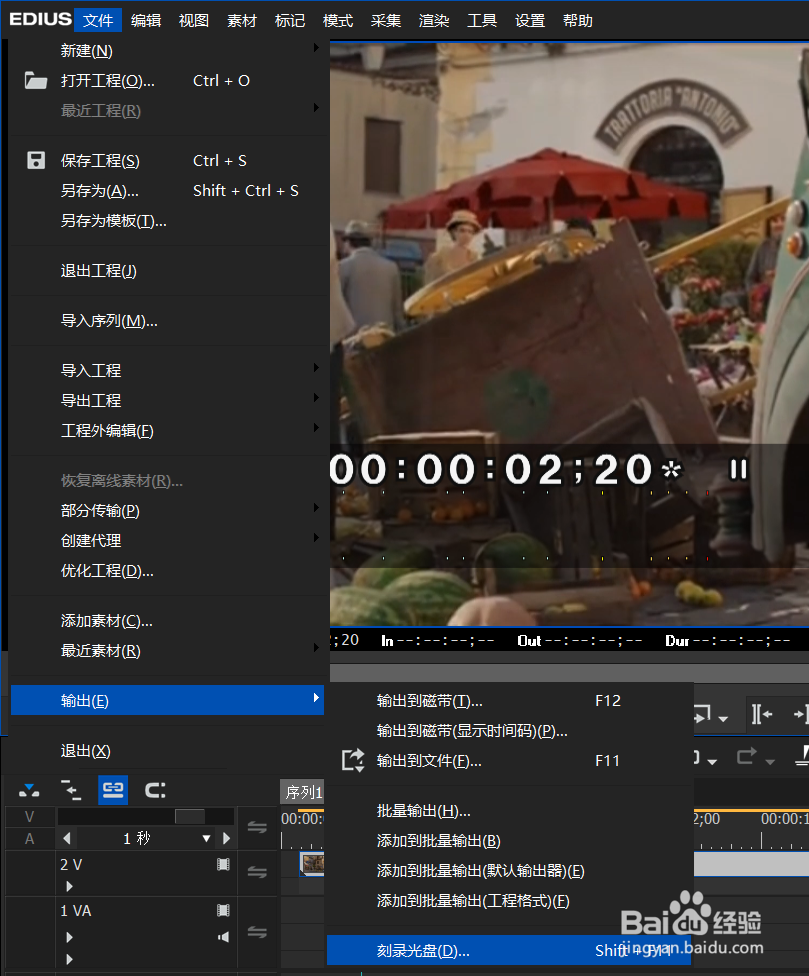
Task: Open the 编辑 menu
Action: point(146,21)
